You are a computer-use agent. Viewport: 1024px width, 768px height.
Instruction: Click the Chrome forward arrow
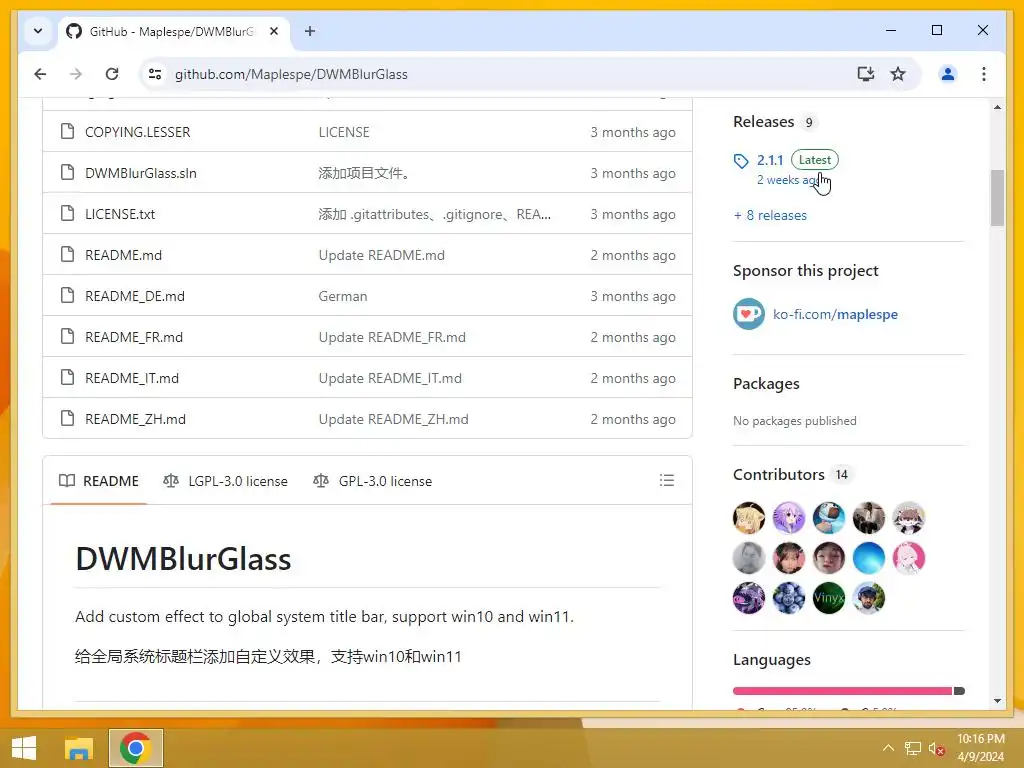[76, 74]
